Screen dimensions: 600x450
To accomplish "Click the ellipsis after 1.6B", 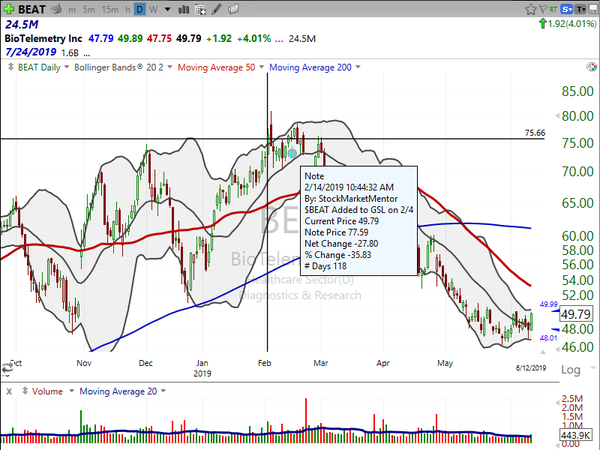I will pos(86,54).
